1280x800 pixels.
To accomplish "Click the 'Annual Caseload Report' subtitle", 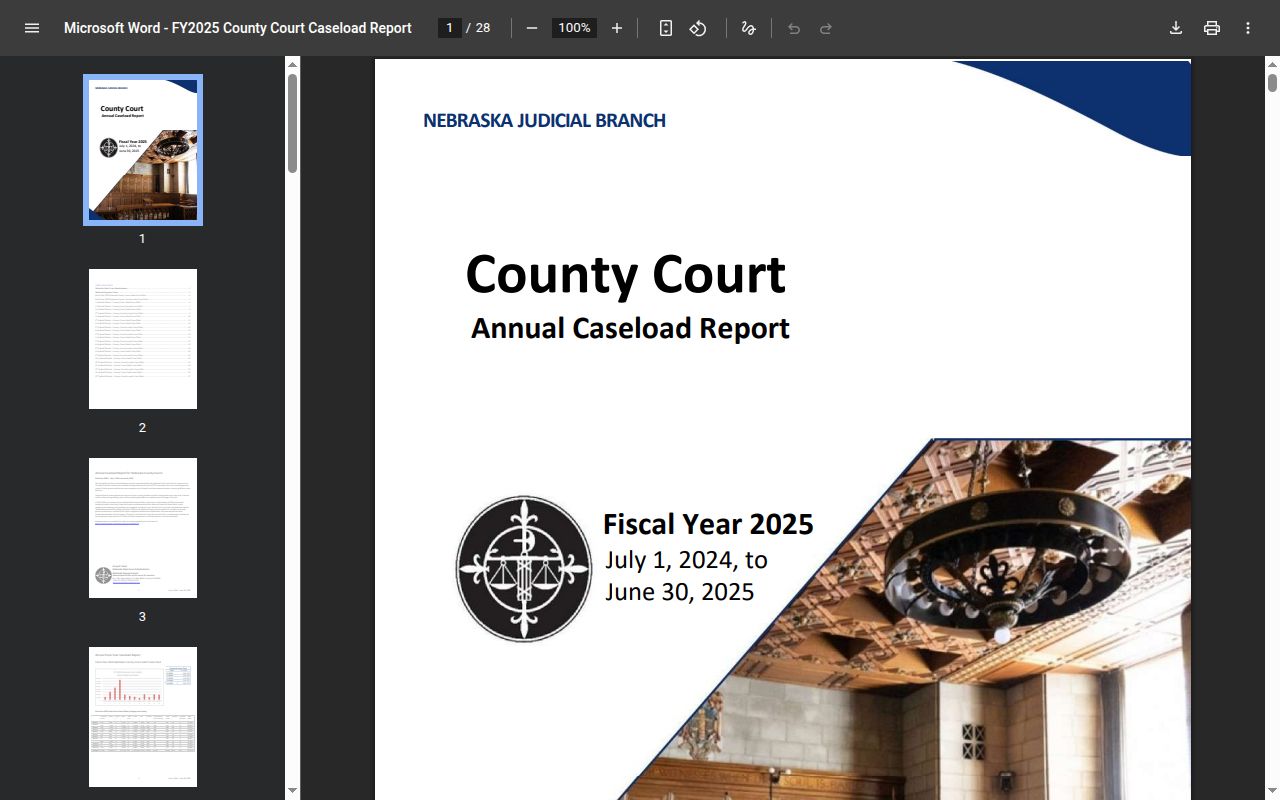I will 630,328.
